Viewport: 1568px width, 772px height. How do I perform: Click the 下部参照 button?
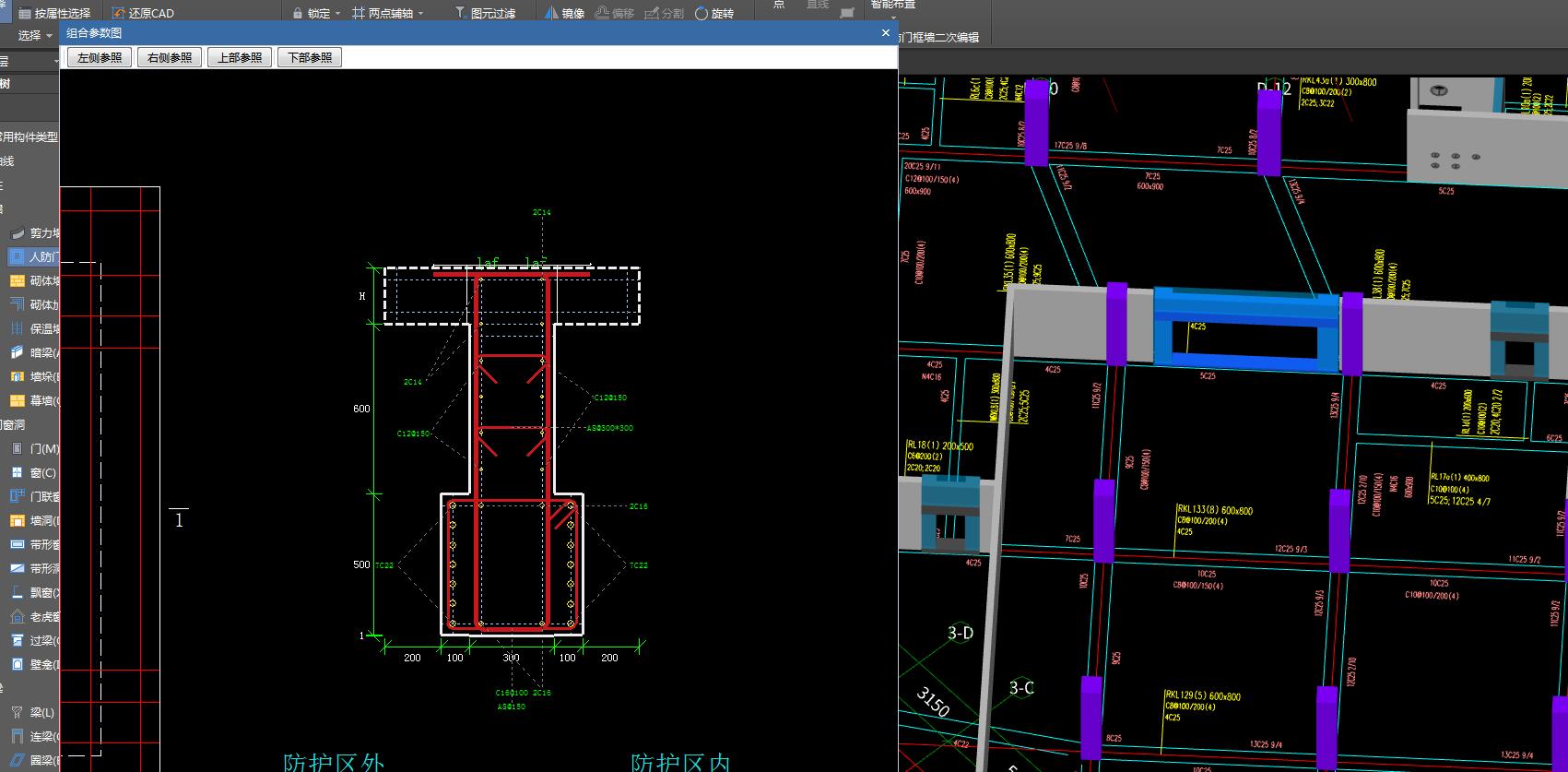[310, 57]
